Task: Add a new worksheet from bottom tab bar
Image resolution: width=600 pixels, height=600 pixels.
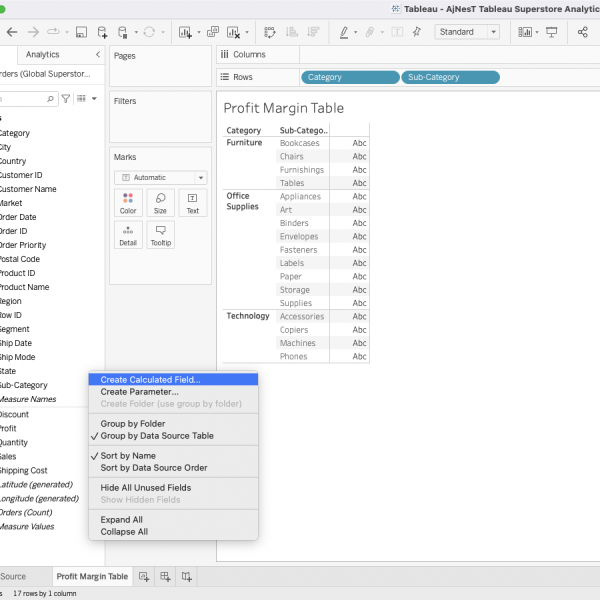Action: [x=145, y=577]
